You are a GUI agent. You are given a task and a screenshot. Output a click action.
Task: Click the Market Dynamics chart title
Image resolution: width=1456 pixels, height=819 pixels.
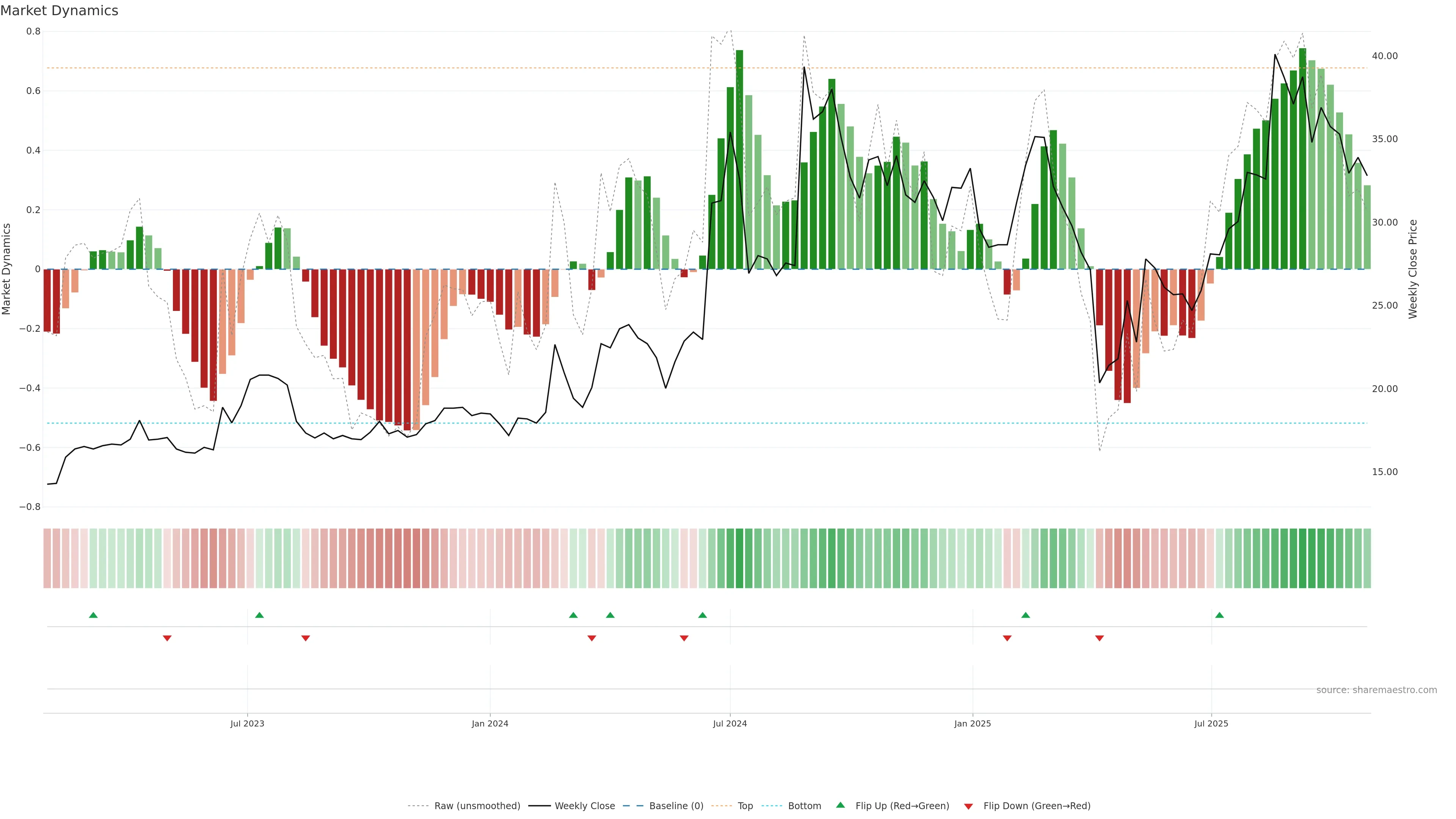tap(60, 11)
